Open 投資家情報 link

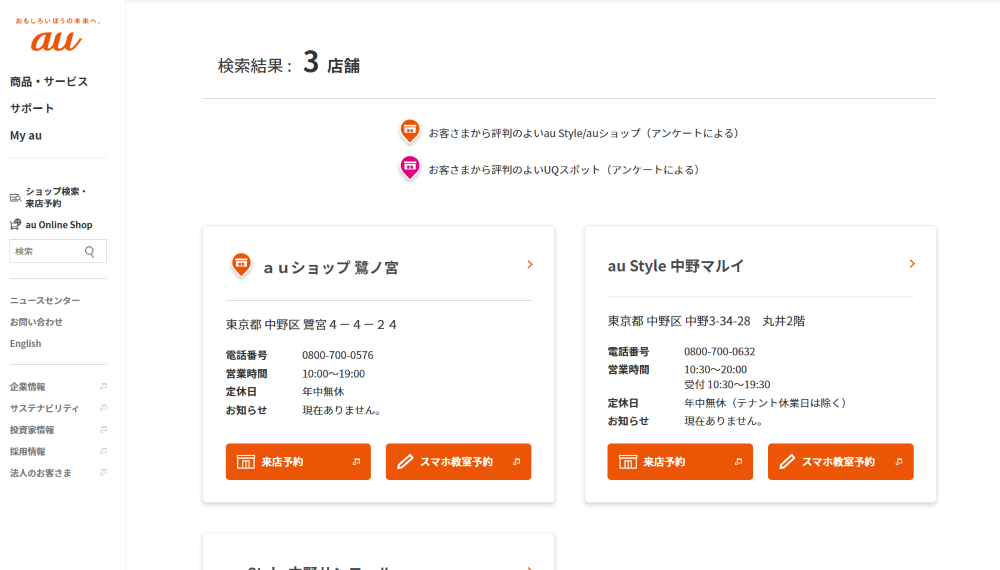32,430
